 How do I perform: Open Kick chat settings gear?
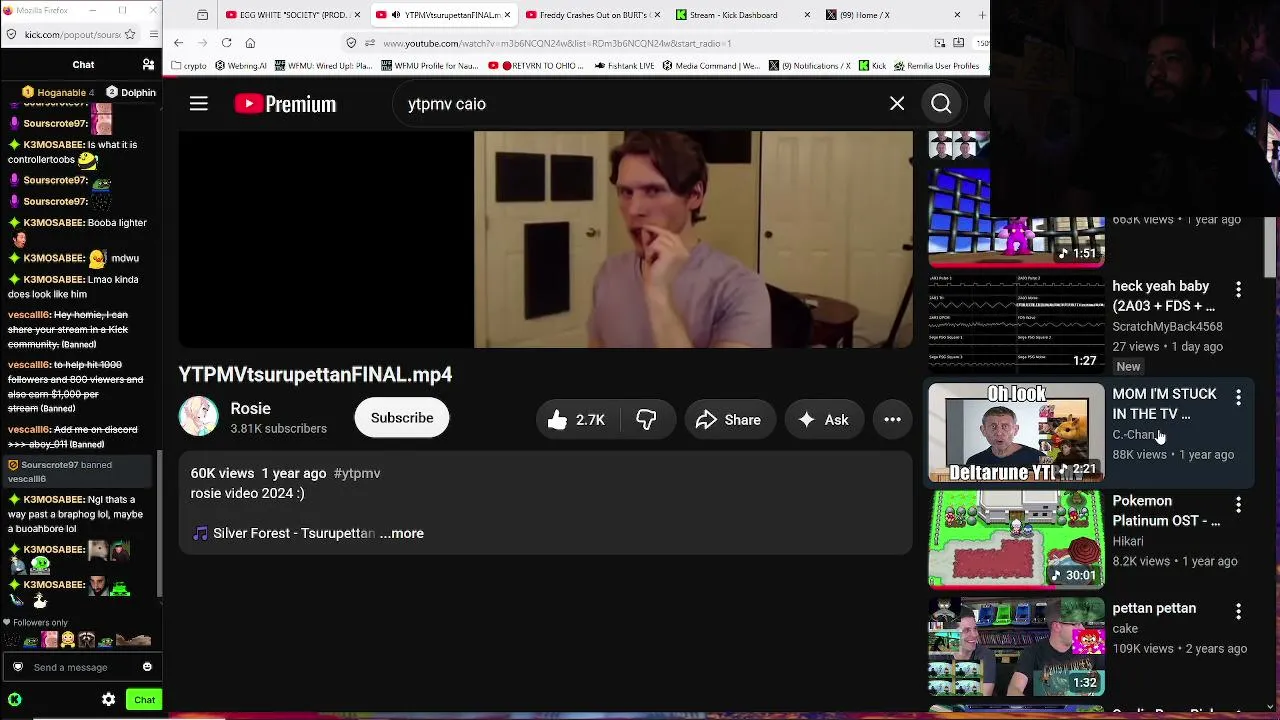pyautogui.click(x=108, y=700)
